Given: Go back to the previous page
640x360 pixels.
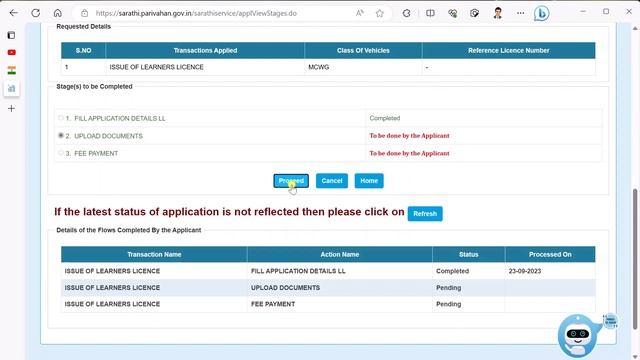Looking at the screenshot, I should point(13,13).
